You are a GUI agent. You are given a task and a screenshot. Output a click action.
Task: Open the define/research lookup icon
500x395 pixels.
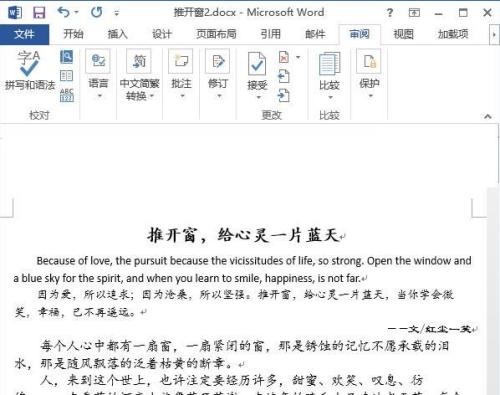(67, 57)
